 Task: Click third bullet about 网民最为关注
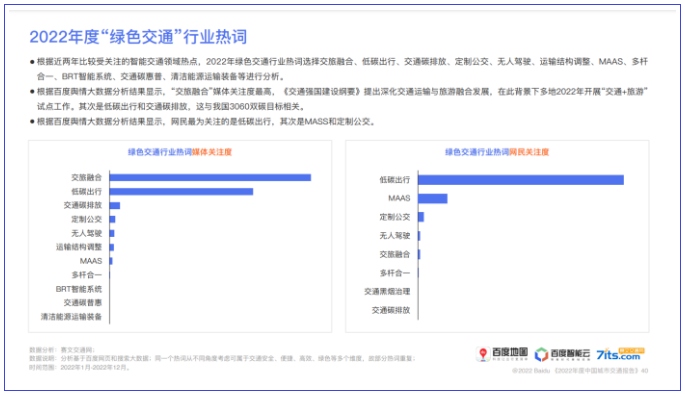click(203, 121)
